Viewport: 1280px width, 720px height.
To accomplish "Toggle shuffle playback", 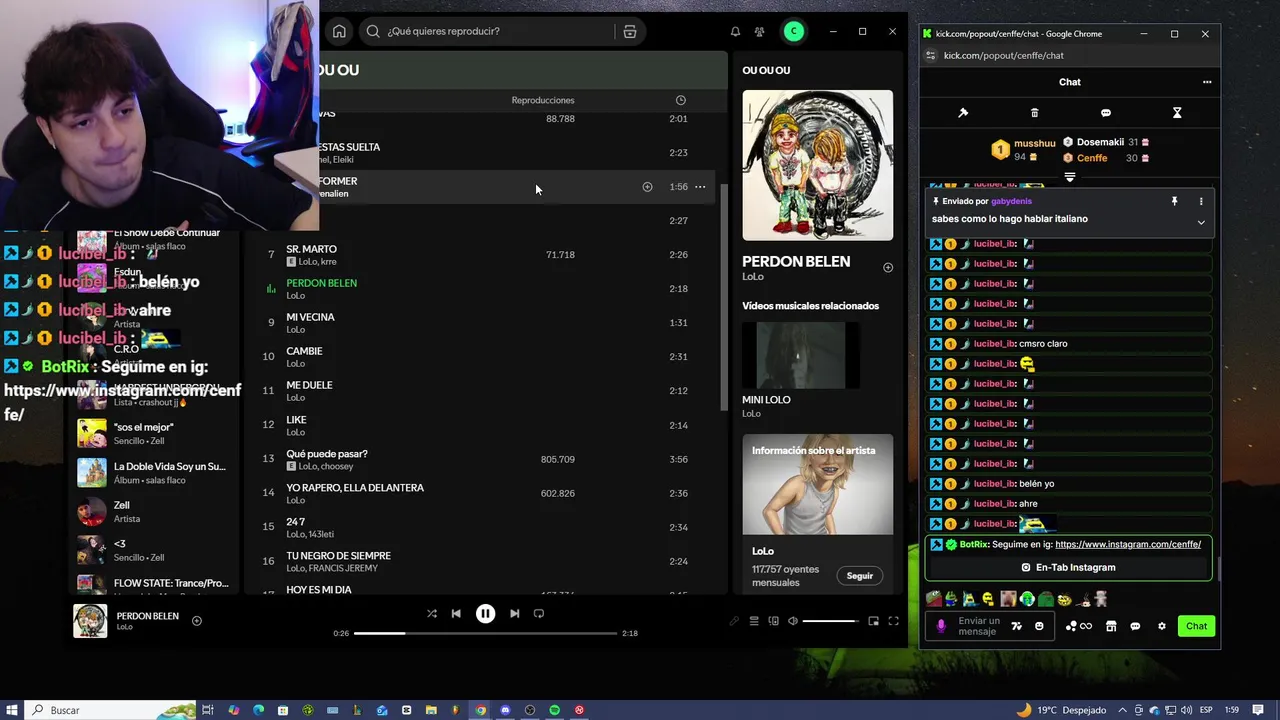I will (x=432, y=613).
